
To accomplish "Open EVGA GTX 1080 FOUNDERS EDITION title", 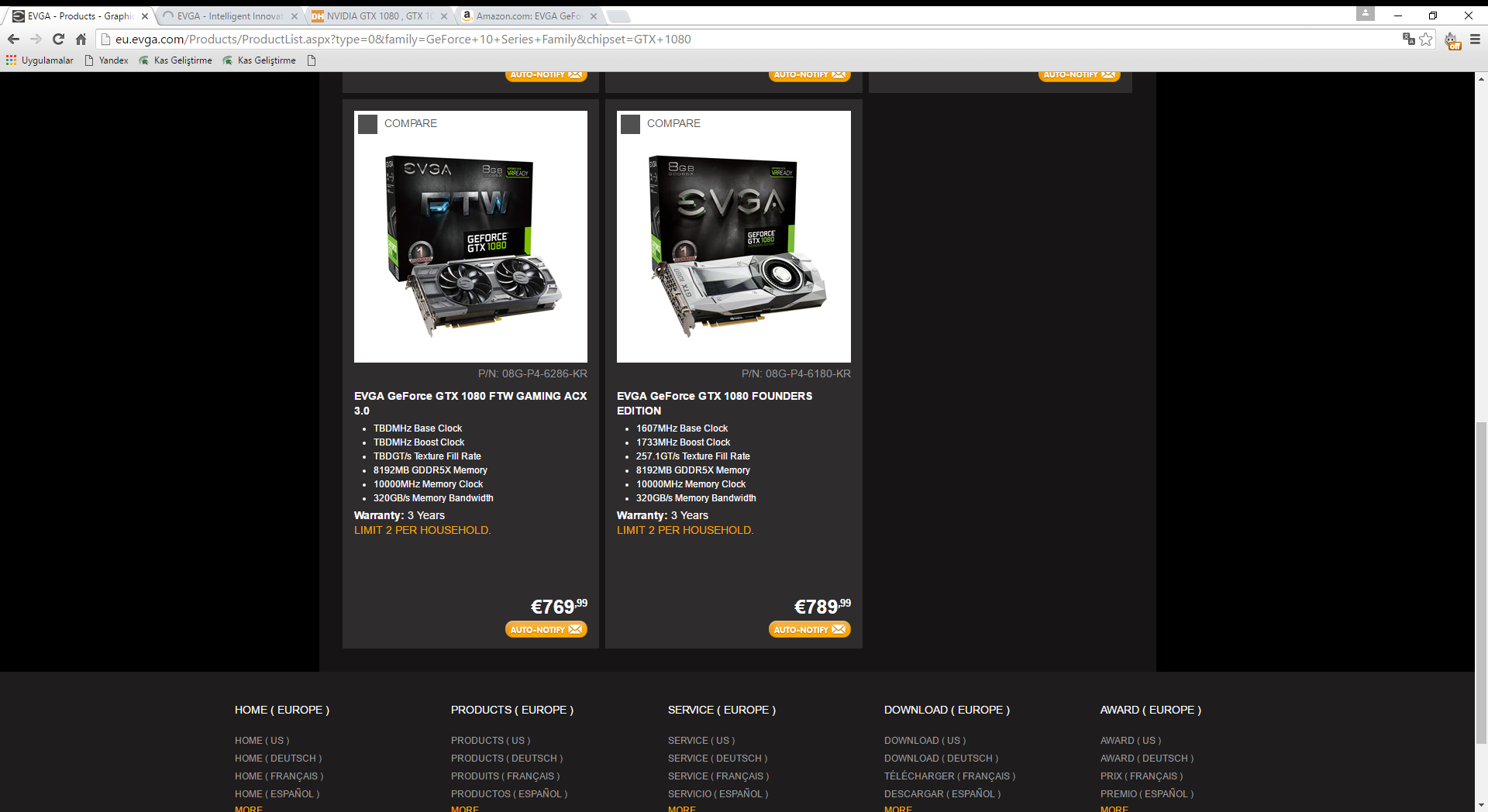I will click(x=715, y=403).
